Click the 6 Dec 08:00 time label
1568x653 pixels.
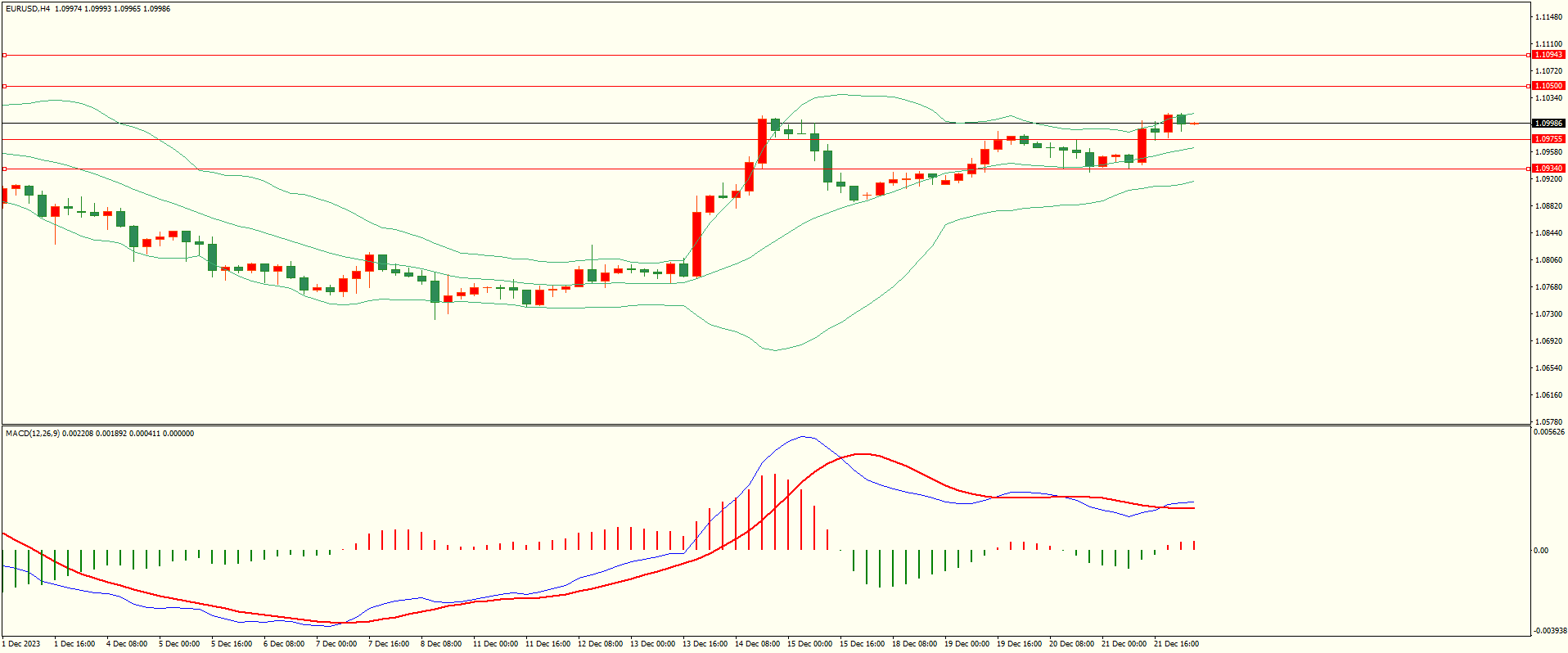click(x=284, y=644)
